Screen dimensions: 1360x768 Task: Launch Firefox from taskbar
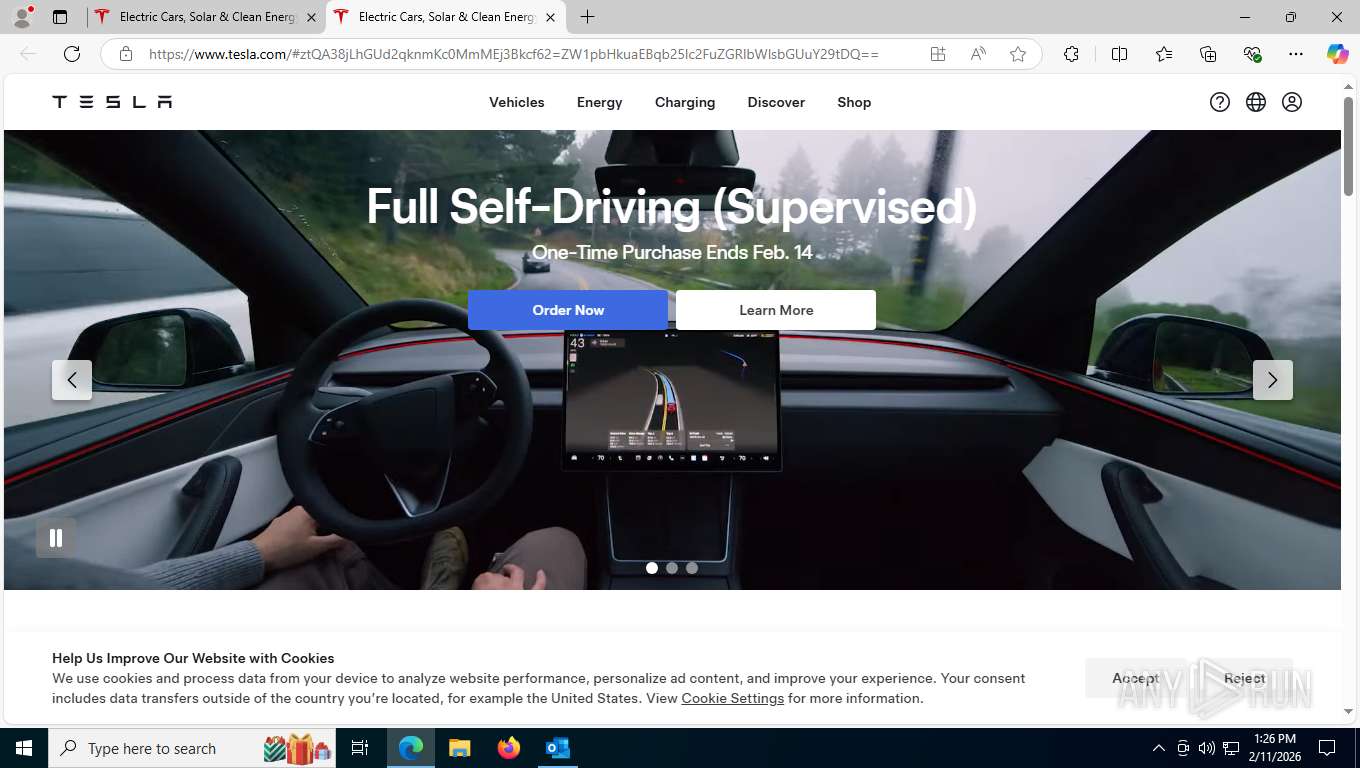(x=509, y=748)
